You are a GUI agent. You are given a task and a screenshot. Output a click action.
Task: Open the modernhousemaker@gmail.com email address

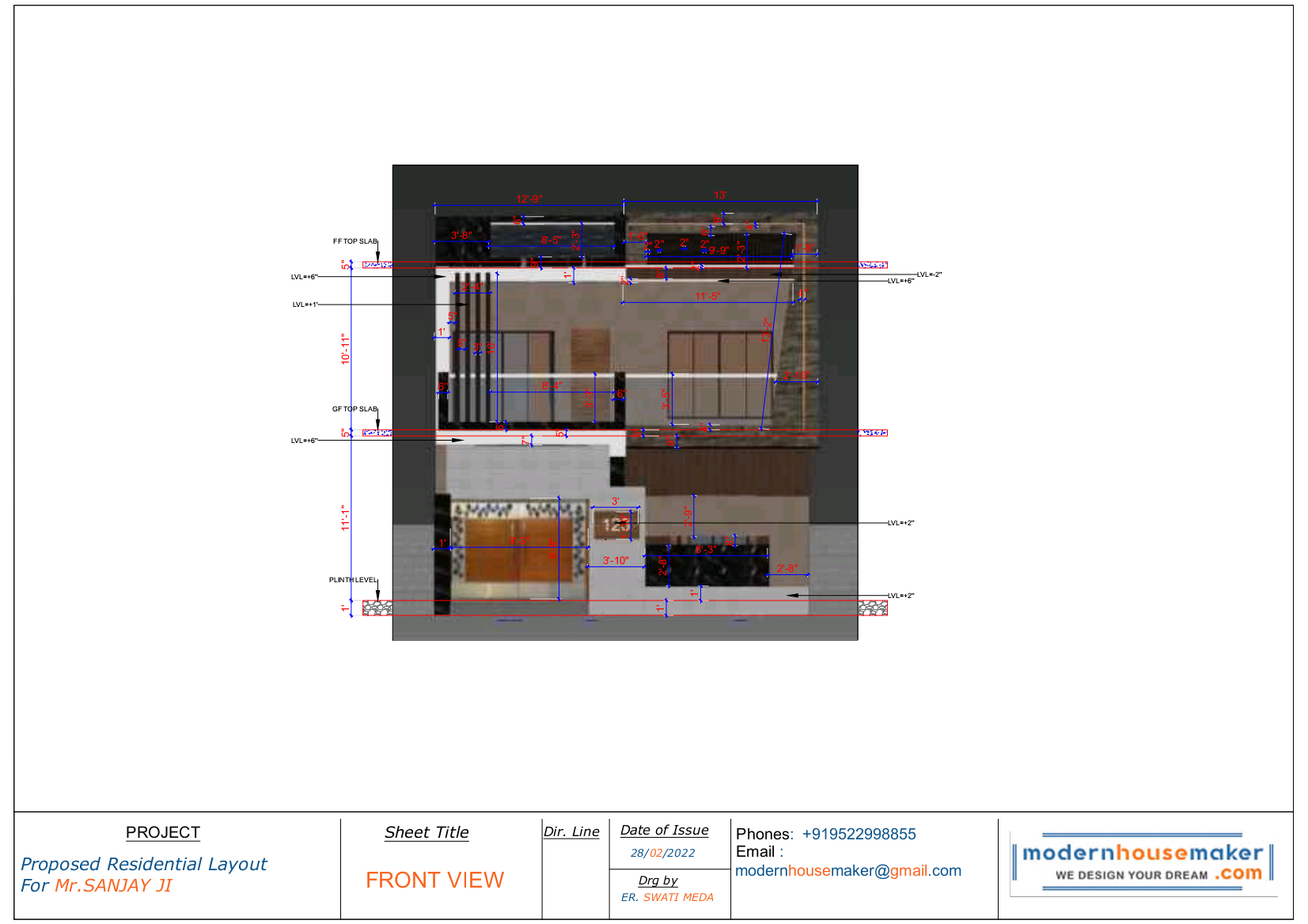point(848,870)
